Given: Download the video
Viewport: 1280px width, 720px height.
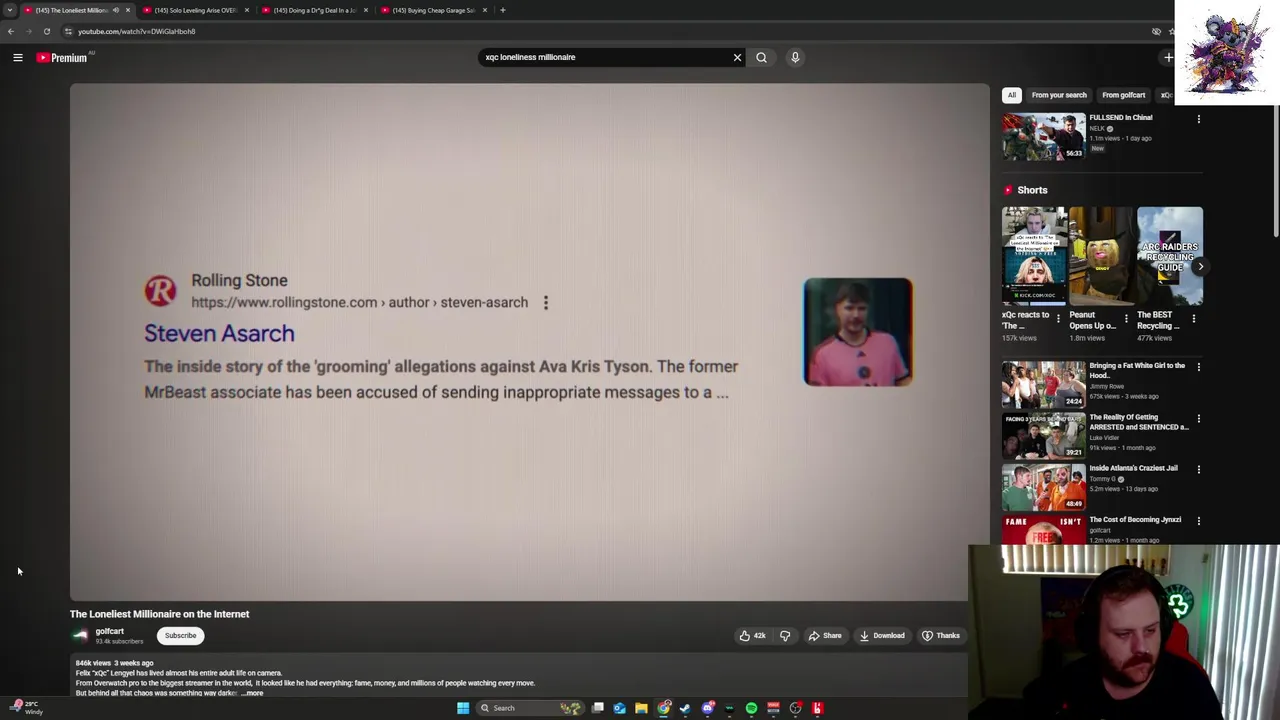Looking at the screenshot, I should (x=882, y=636).
